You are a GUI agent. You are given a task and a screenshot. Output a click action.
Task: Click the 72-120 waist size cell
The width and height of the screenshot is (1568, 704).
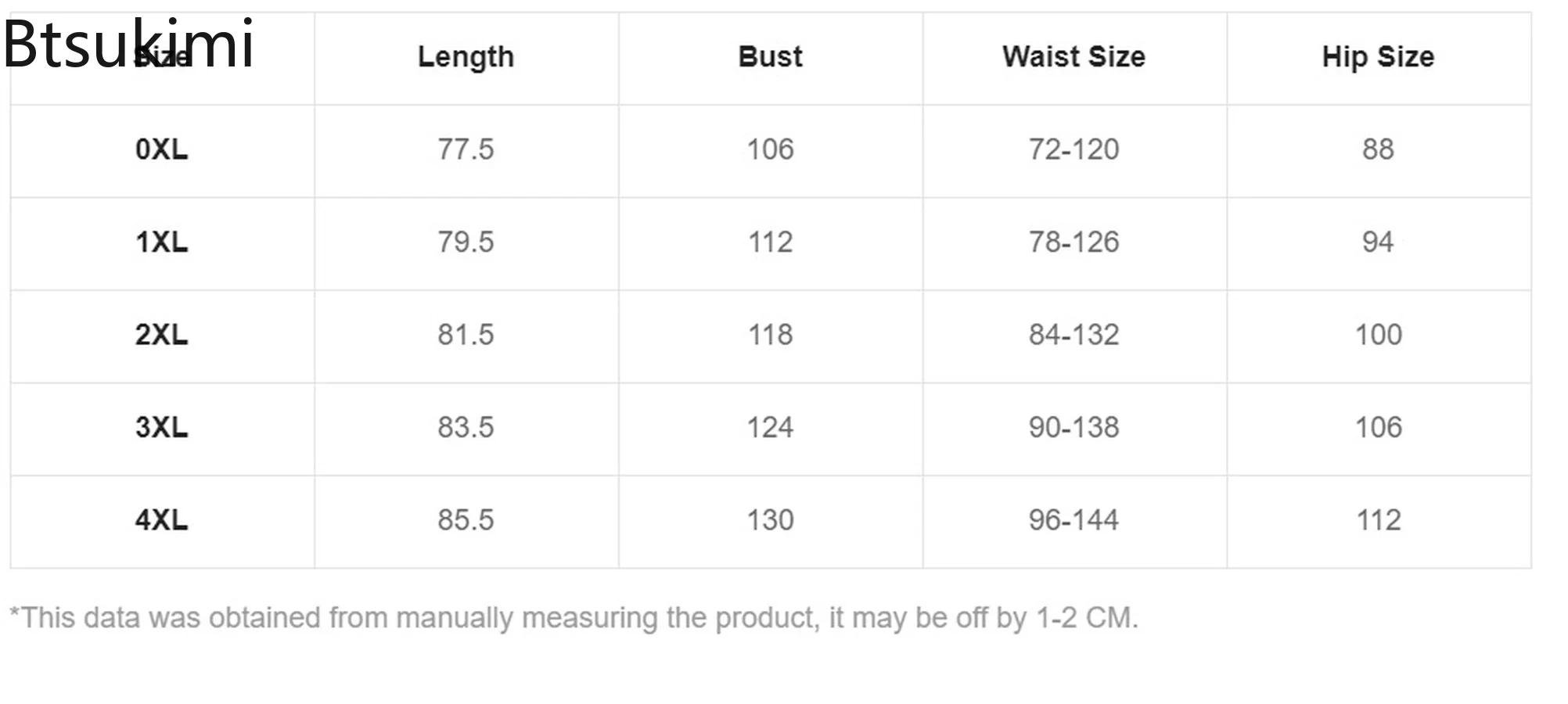pos(1074,149)
